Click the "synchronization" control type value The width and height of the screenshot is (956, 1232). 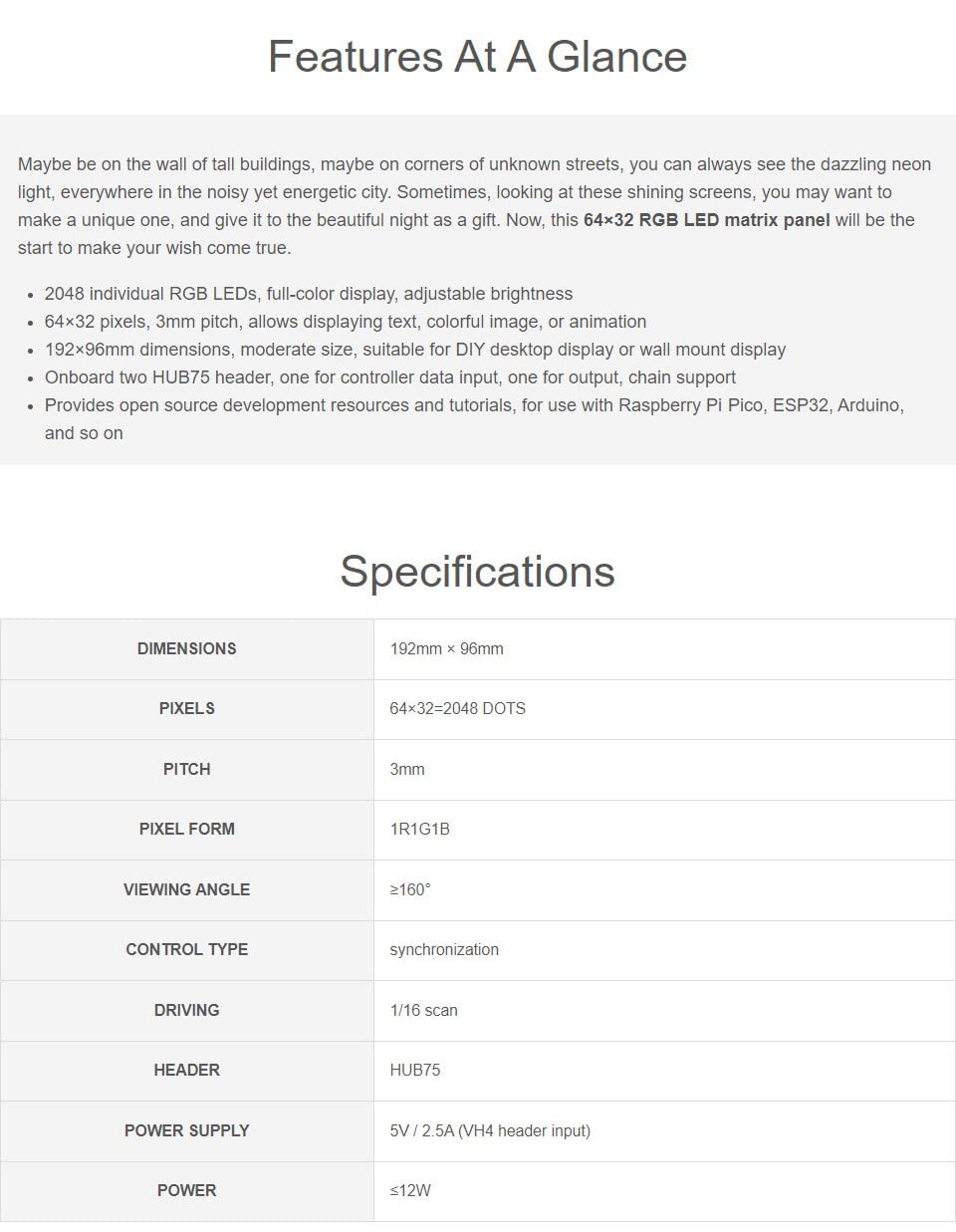[x=444, y=949]
